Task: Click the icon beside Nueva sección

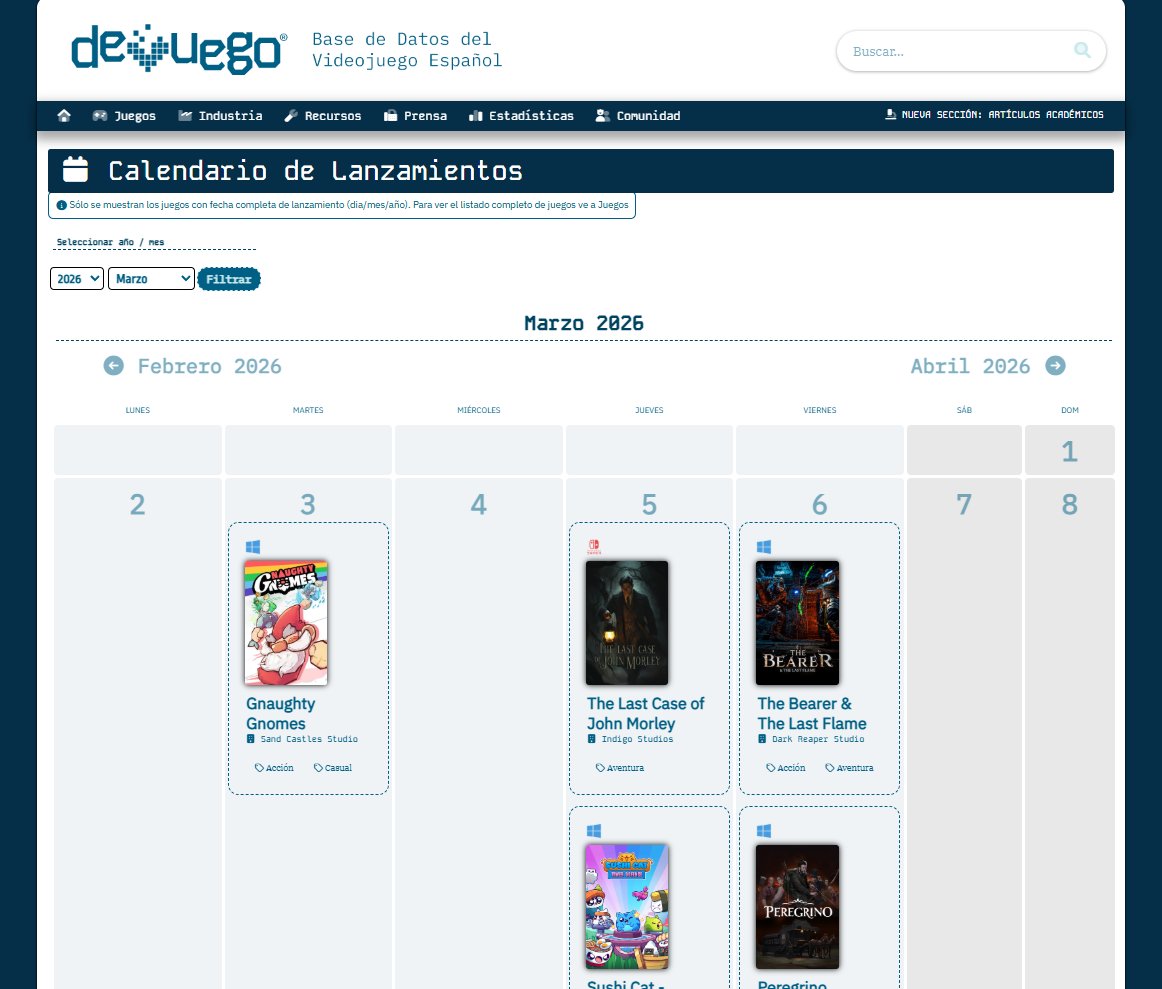Action: pyautogui.click(x=890, y=114)
